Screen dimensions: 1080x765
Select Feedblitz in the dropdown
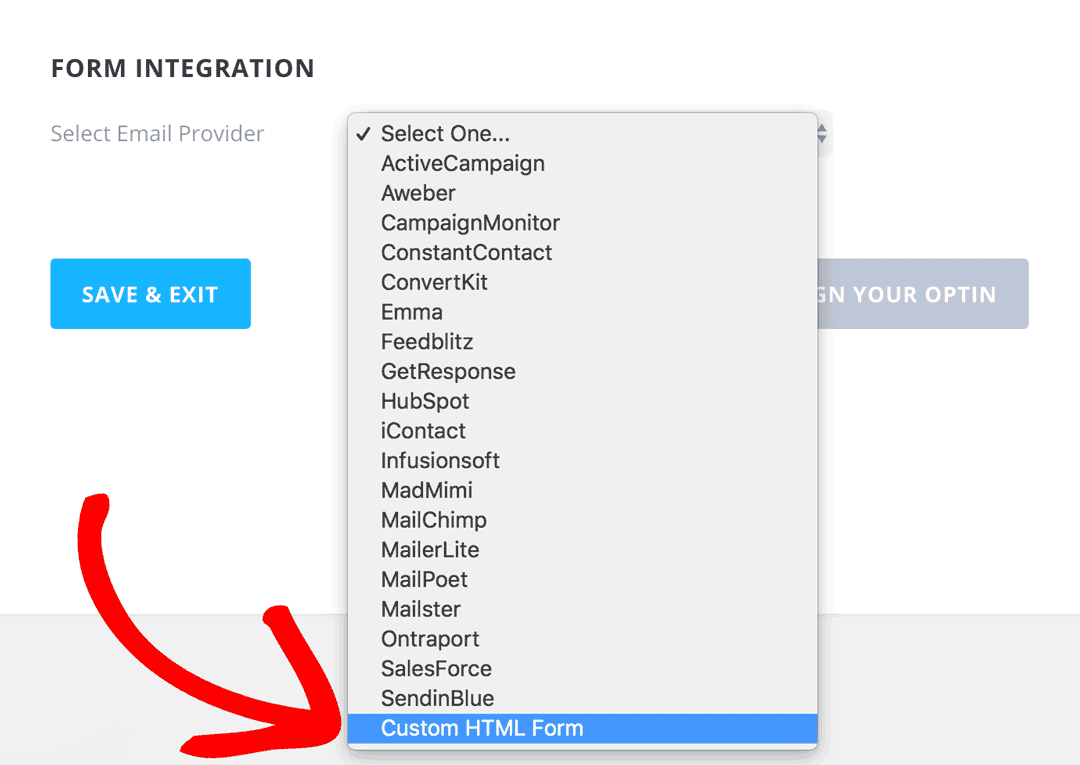click(427, 341)
